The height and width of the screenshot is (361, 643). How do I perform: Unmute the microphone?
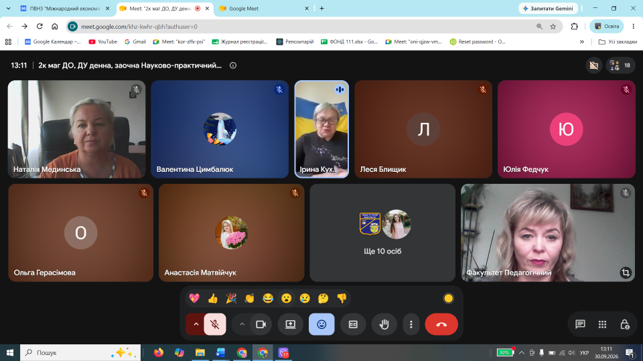coord(214,324)
